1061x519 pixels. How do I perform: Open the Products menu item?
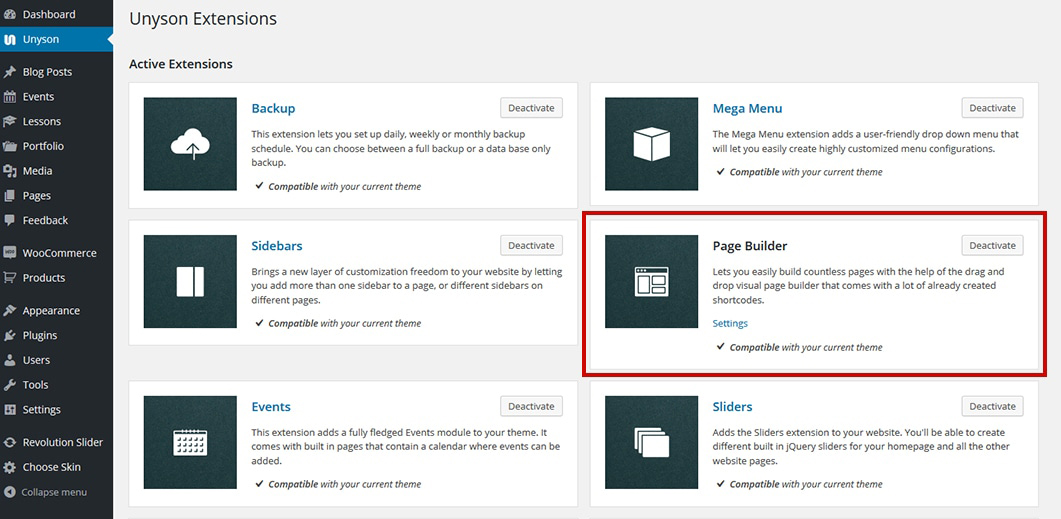(x=56, y=277)
